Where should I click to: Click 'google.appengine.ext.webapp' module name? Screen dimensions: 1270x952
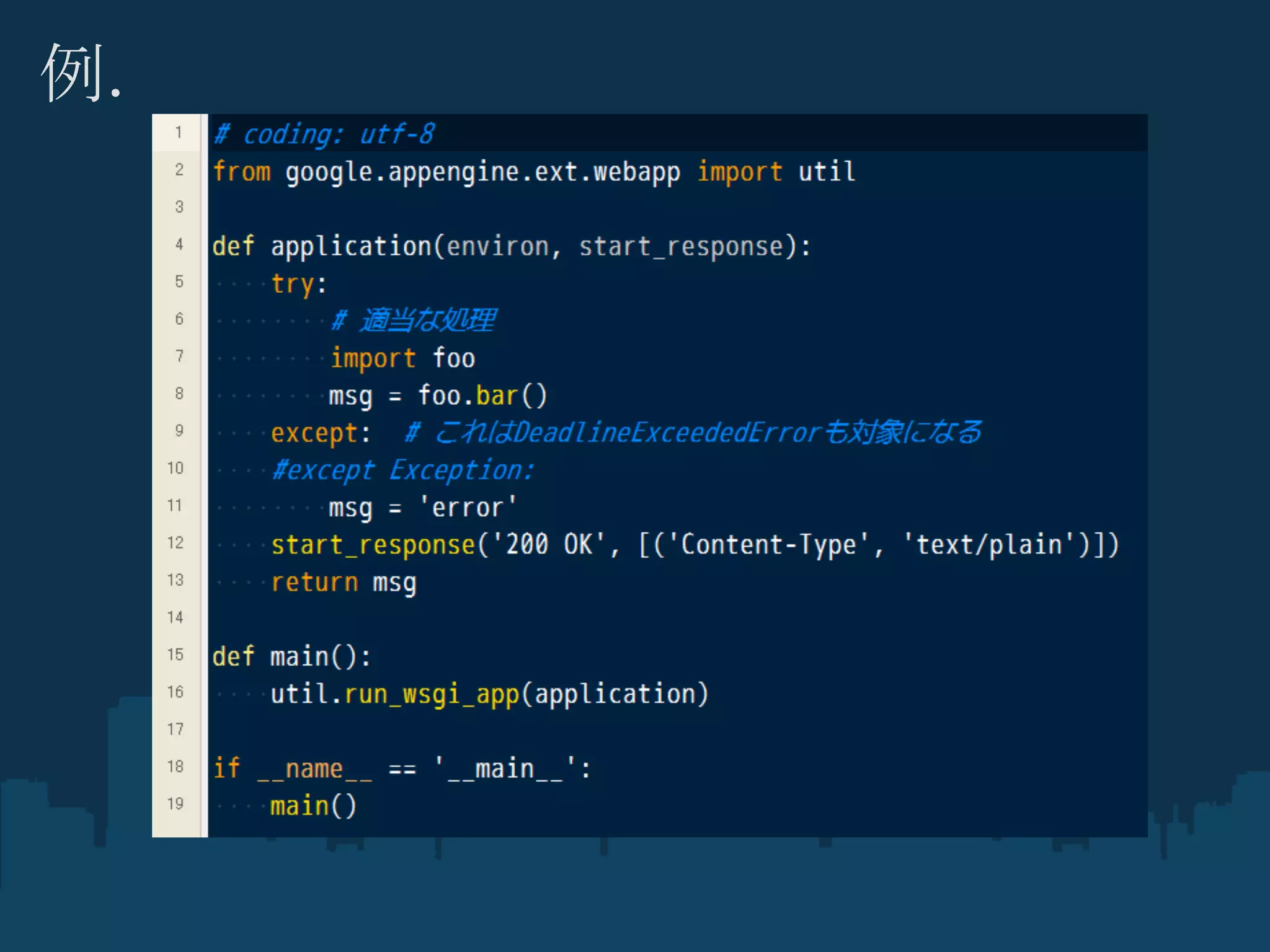pos(482,173)
